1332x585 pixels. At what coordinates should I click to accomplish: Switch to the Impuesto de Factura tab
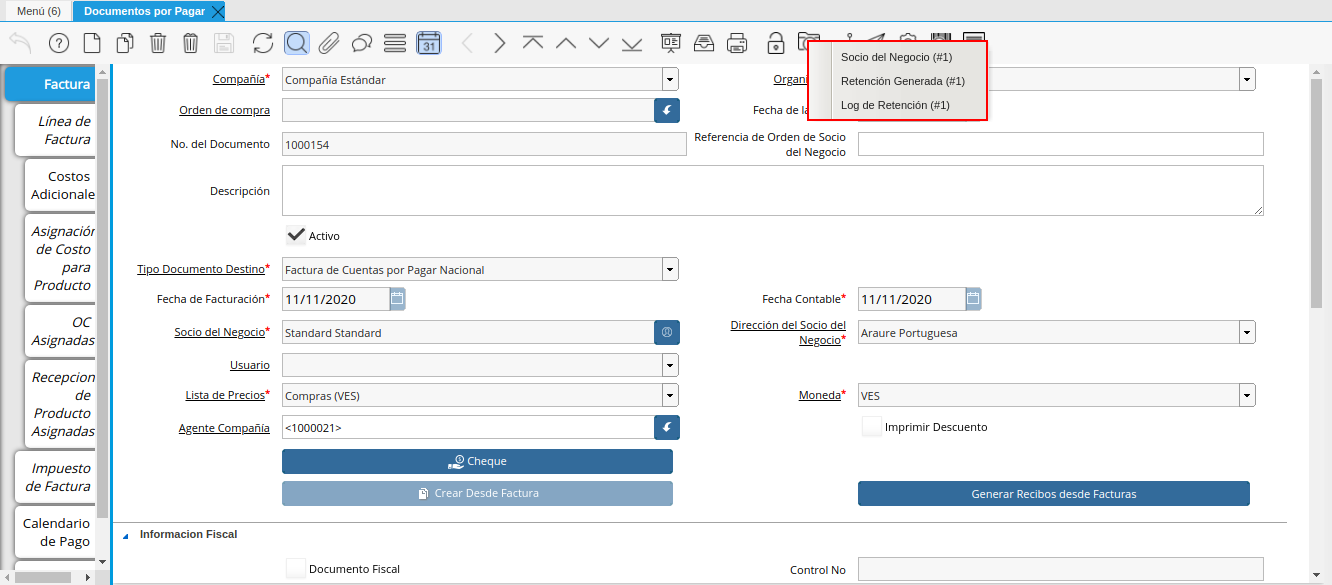coord(59,477)
